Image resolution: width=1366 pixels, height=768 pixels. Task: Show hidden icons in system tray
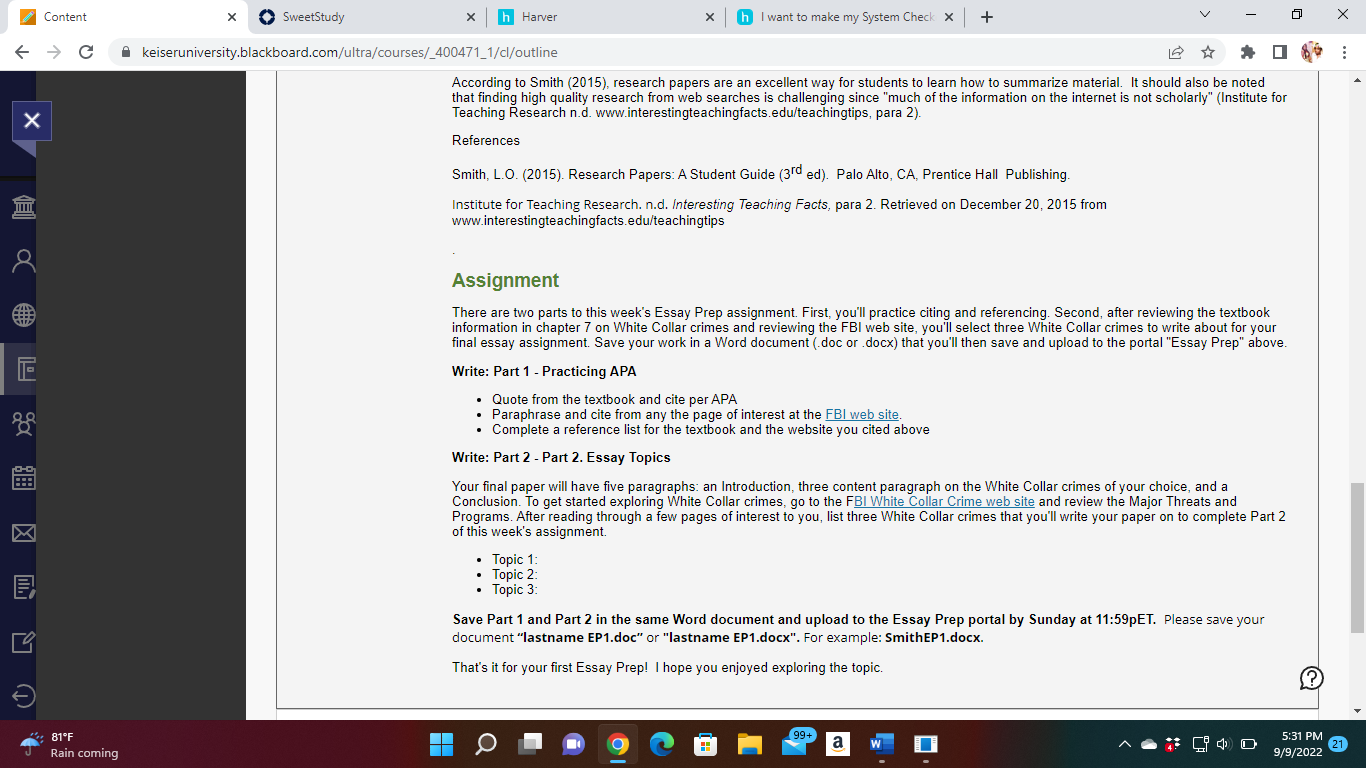[x=1123, y=745]
